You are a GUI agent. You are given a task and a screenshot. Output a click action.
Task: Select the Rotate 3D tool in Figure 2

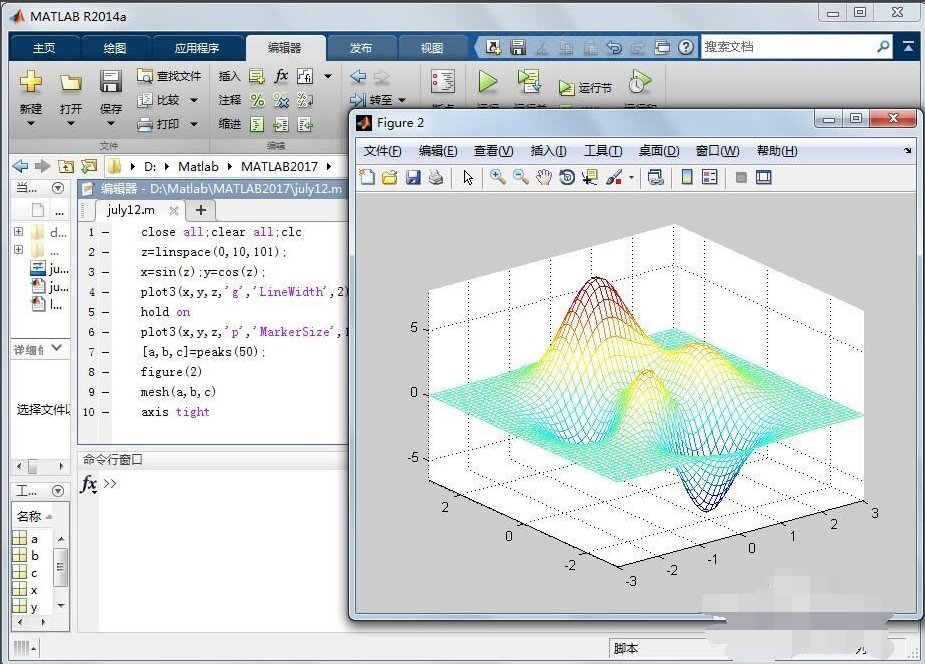[567, 177]
